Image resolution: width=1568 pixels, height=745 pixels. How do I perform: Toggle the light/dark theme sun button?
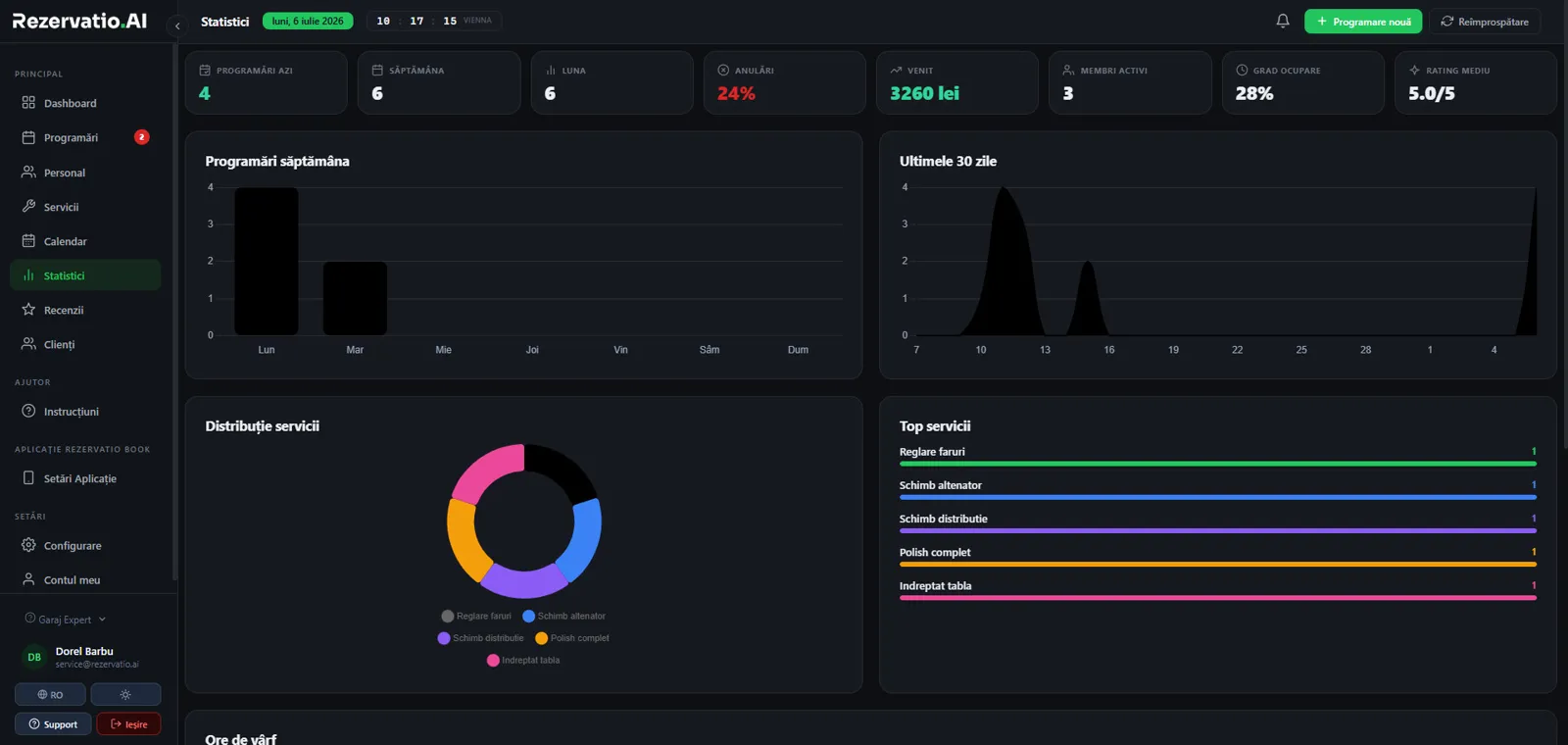[x=125, y=694]
